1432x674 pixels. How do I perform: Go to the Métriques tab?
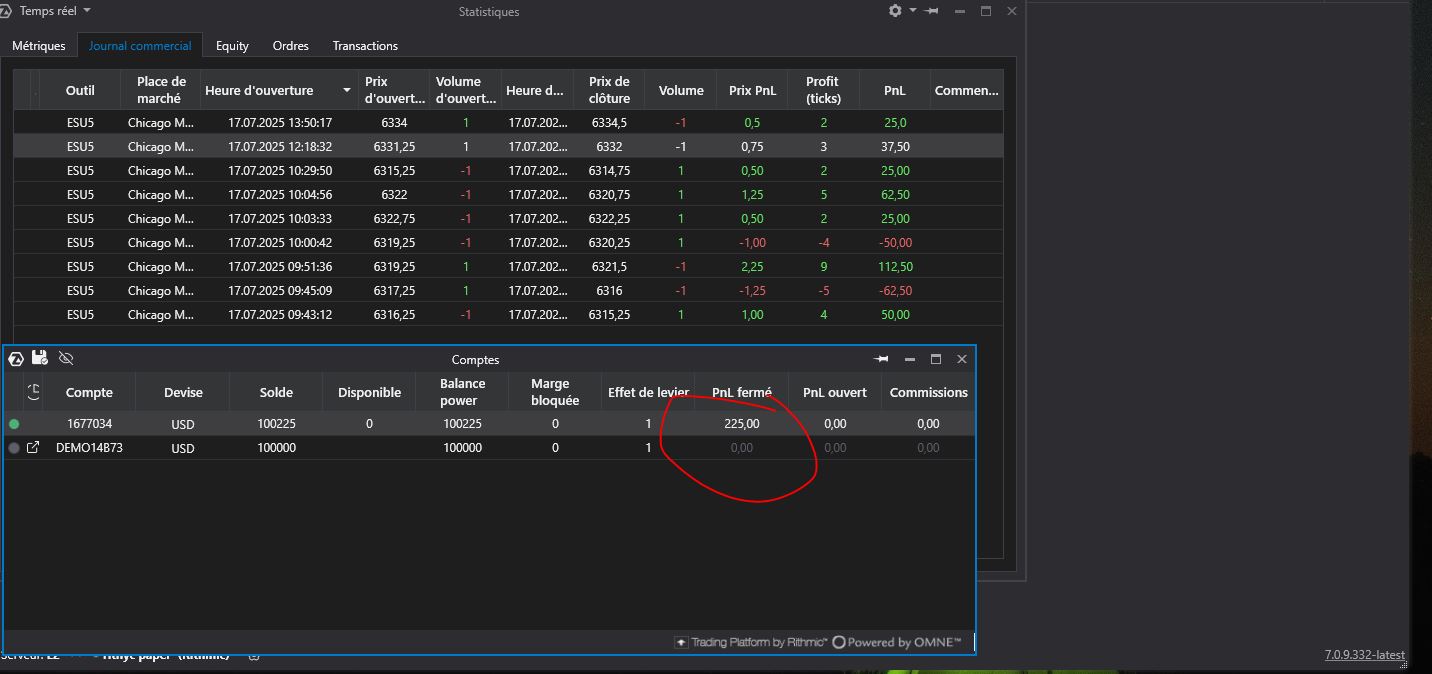tap(39, 46)
